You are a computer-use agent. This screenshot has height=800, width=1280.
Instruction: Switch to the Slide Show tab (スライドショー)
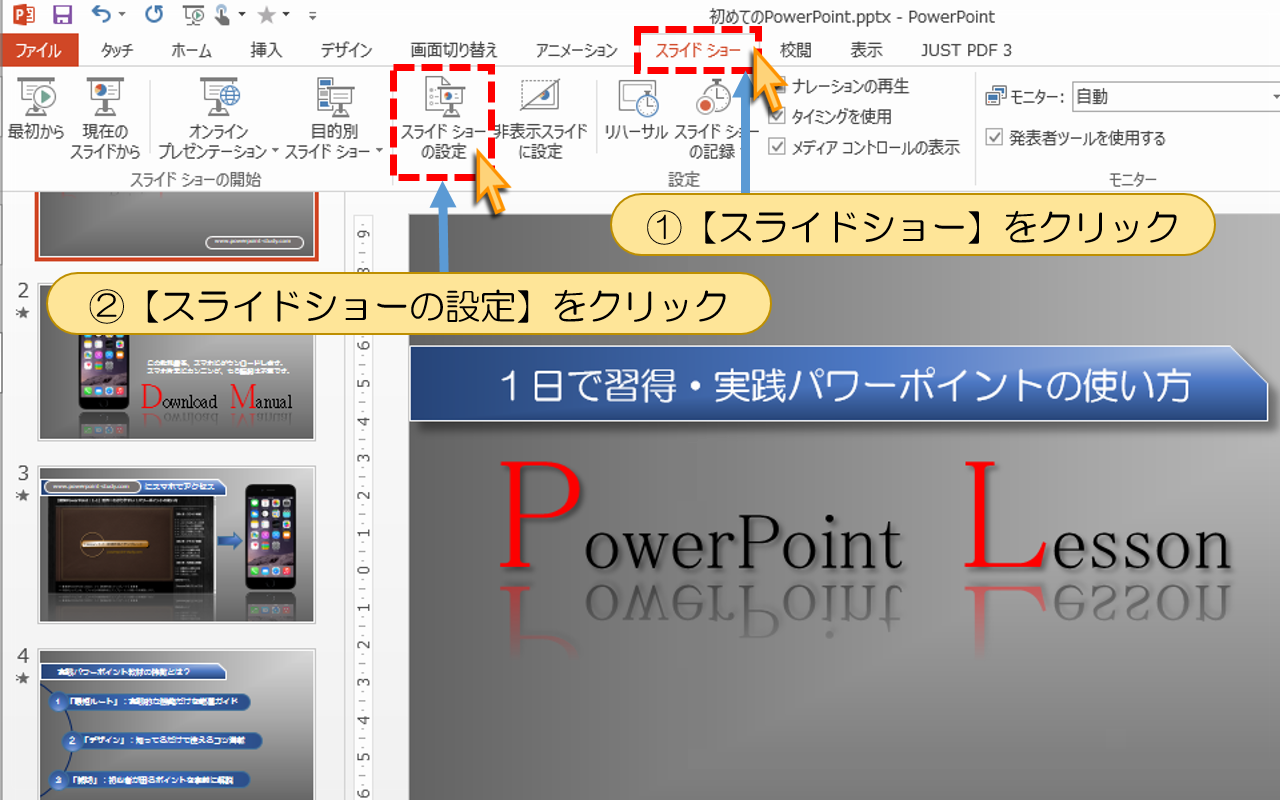pos(698,50)
